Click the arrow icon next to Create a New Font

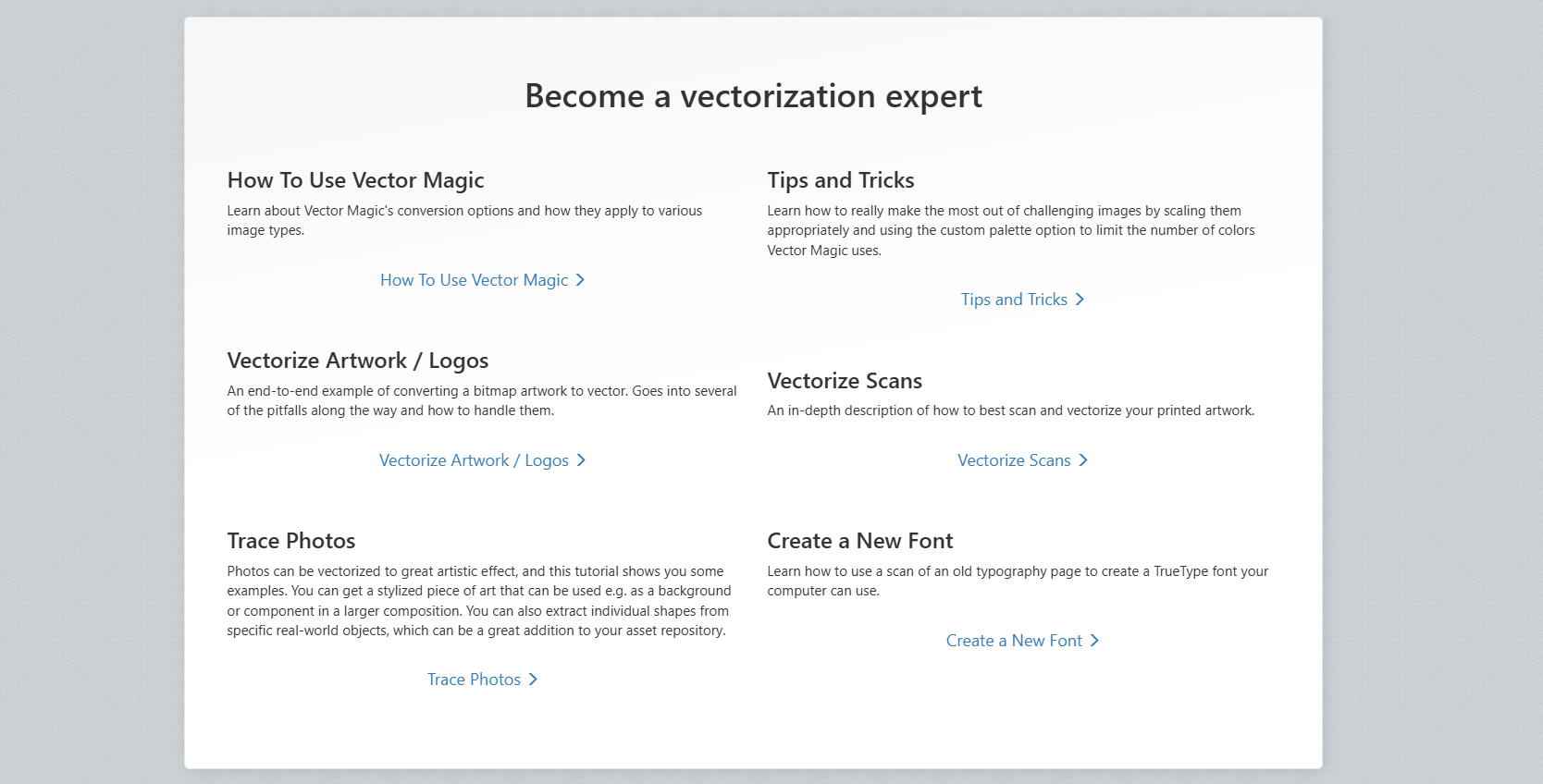click(x=1094, y=641)
